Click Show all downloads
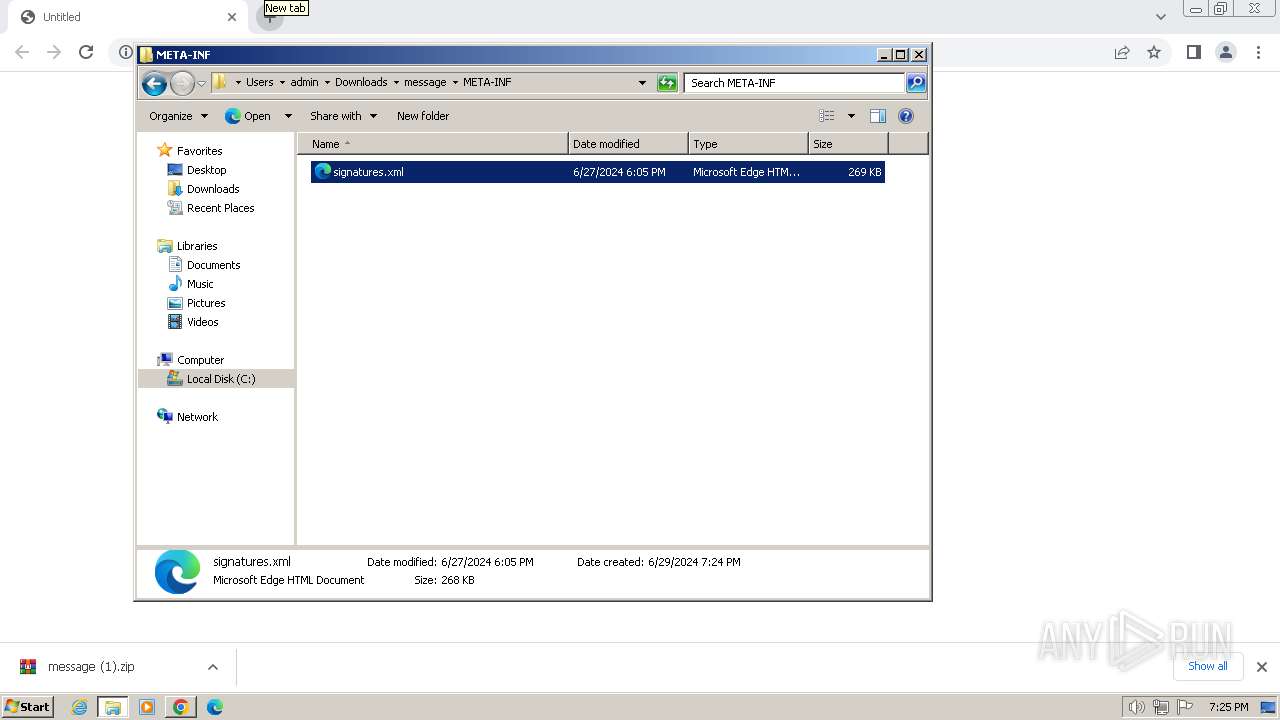 pos(1207,666)
